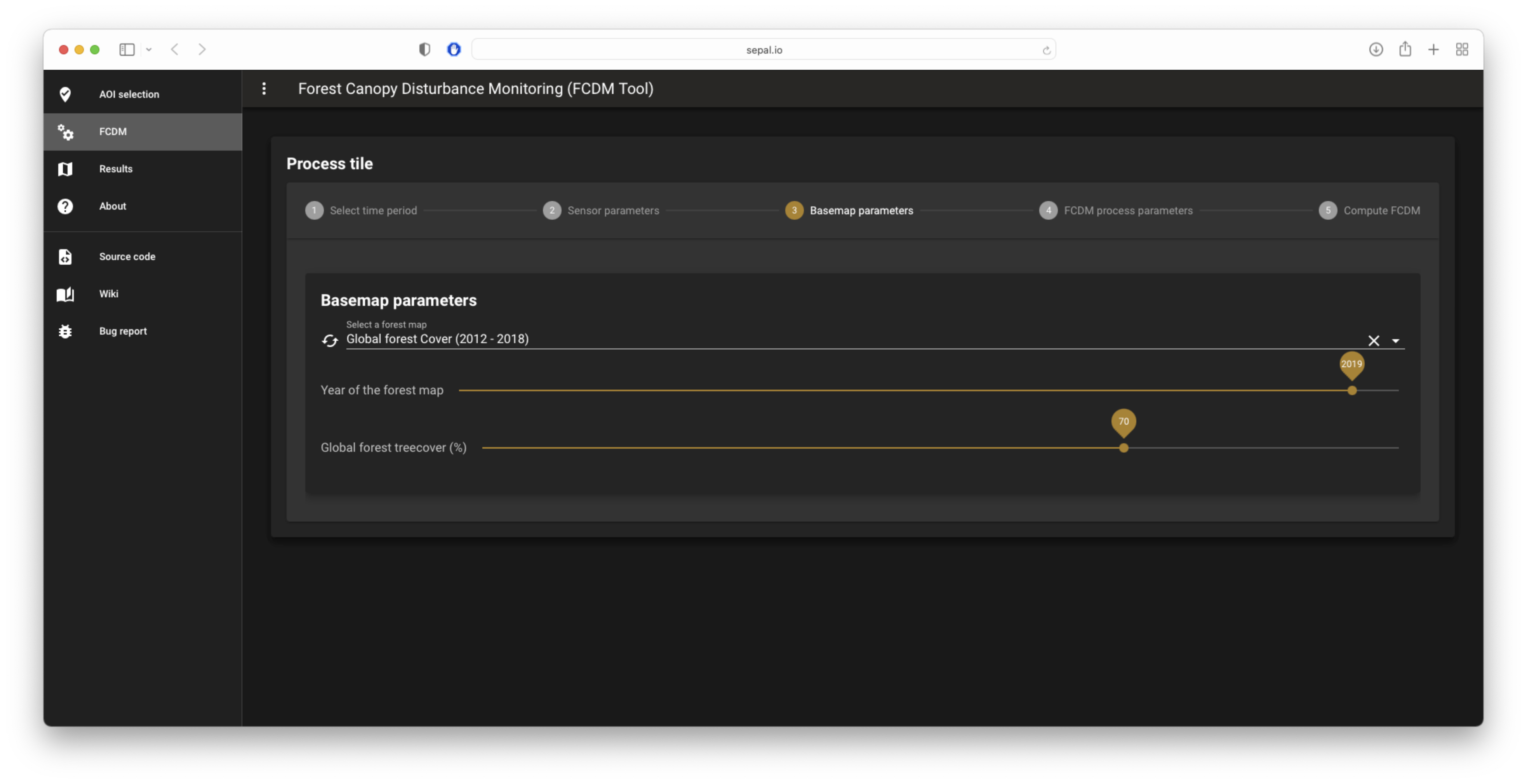1527x784 pixels.
Task: Select FCDM in the sidebar
Action: point(113,132)
